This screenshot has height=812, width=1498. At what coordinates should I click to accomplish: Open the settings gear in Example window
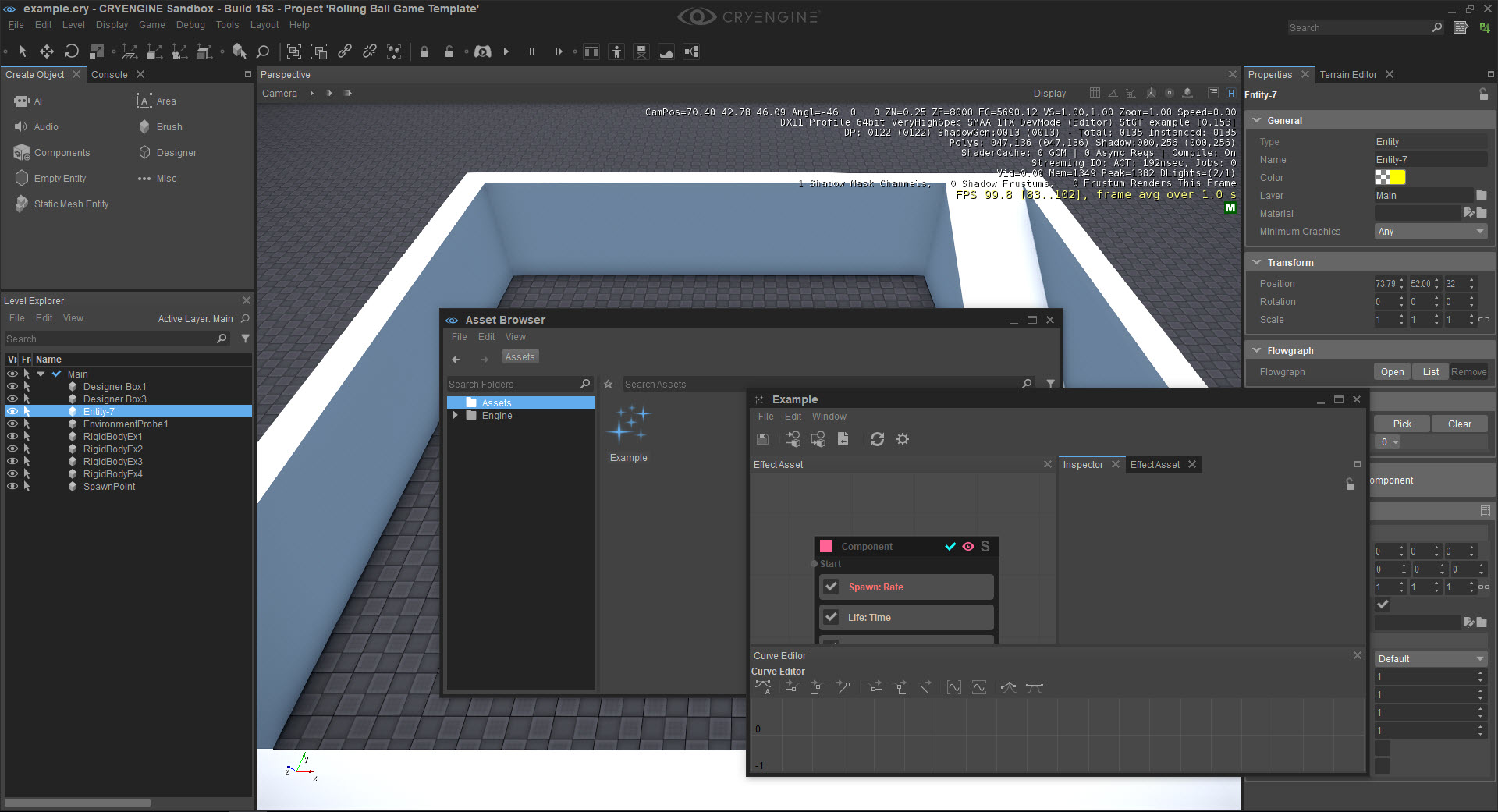point(903,439)
